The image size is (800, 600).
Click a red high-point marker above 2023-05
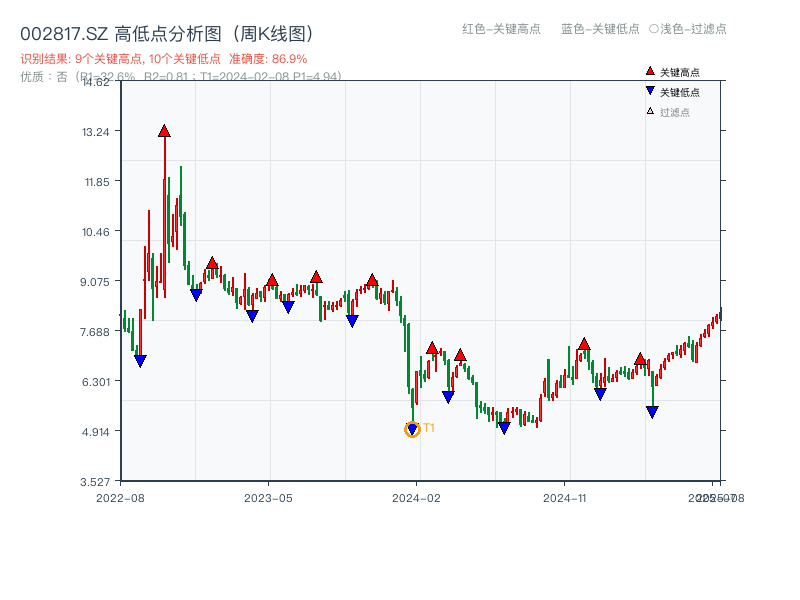[x=270, y=278]
